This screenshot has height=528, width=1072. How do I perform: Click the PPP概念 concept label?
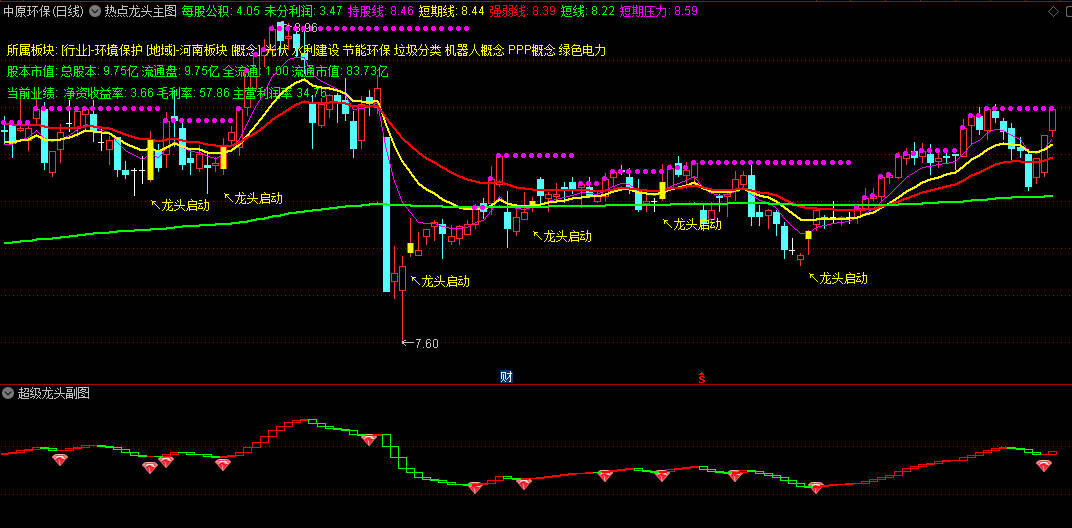532,50
